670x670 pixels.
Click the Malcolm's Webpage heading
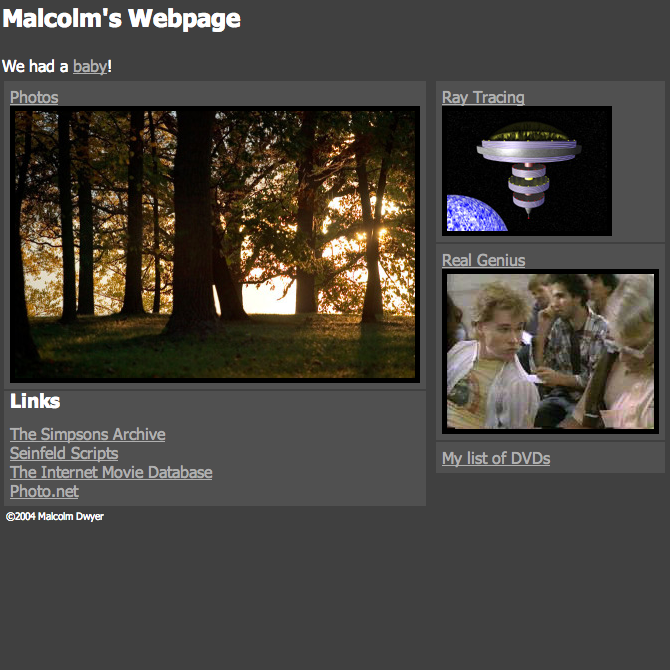point(121,19)
